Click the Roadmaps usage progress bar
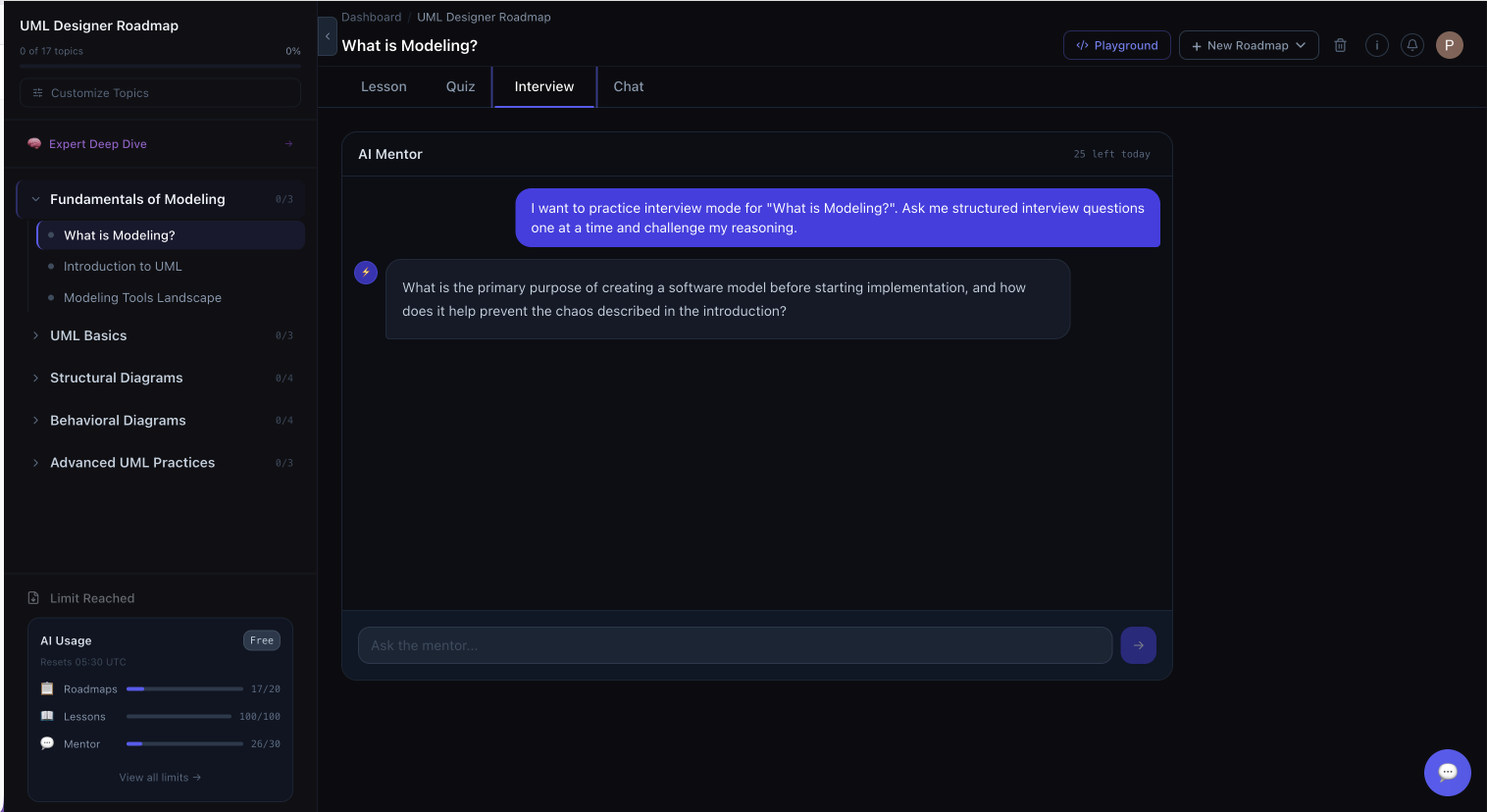 pyautogui.click(x=184, y=688)
